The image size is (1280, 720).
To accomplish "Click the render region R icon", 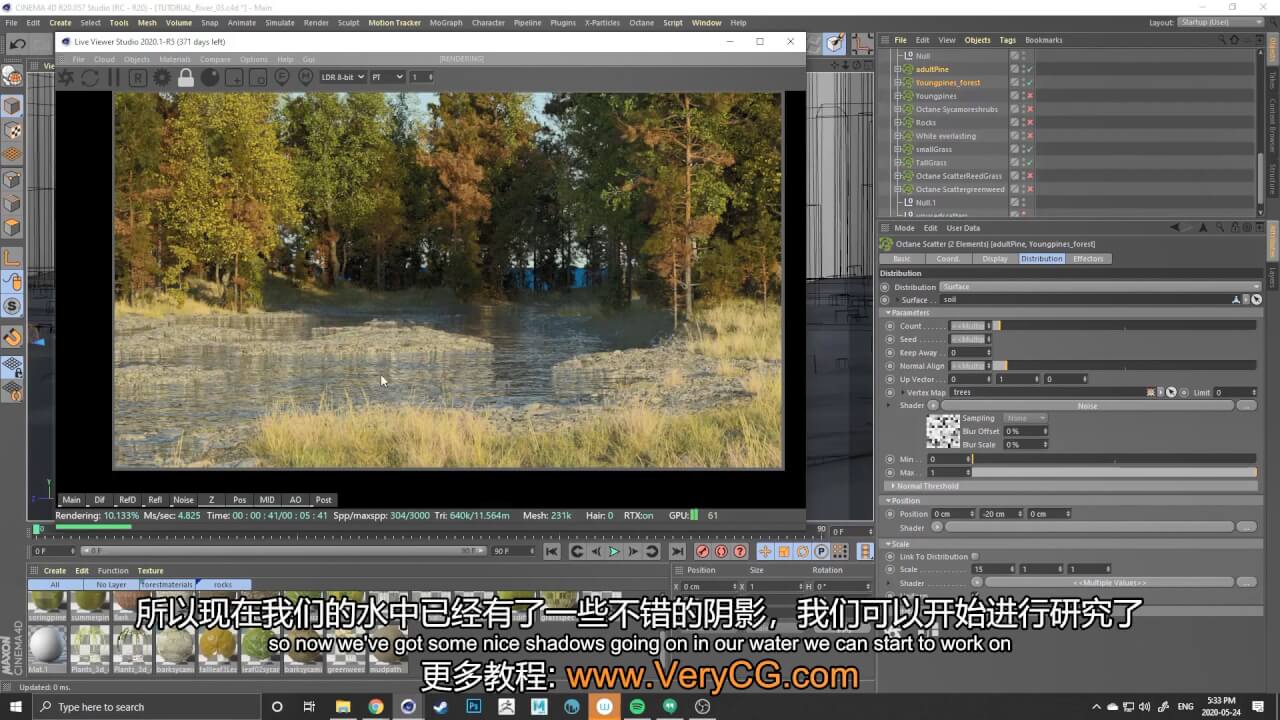I will coord(137,77).
